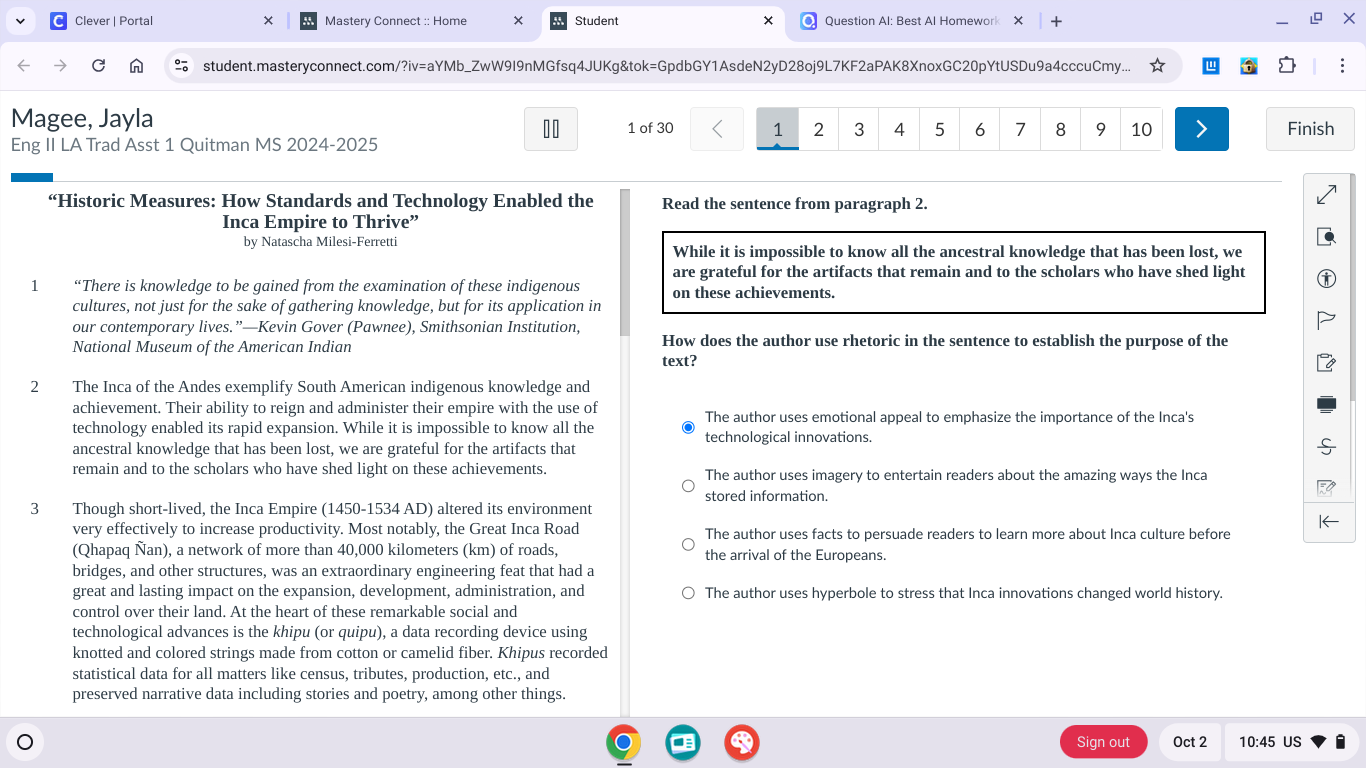Image resolution: width=1366 pixels, height=768 pixels.
Task: Click the Sign out button
Action: click(1103, 742)
